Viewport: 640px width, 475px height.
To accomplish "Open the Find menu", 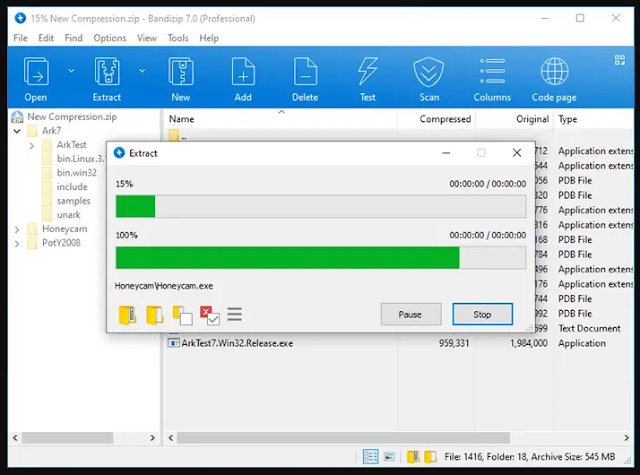I will [73, 38].
